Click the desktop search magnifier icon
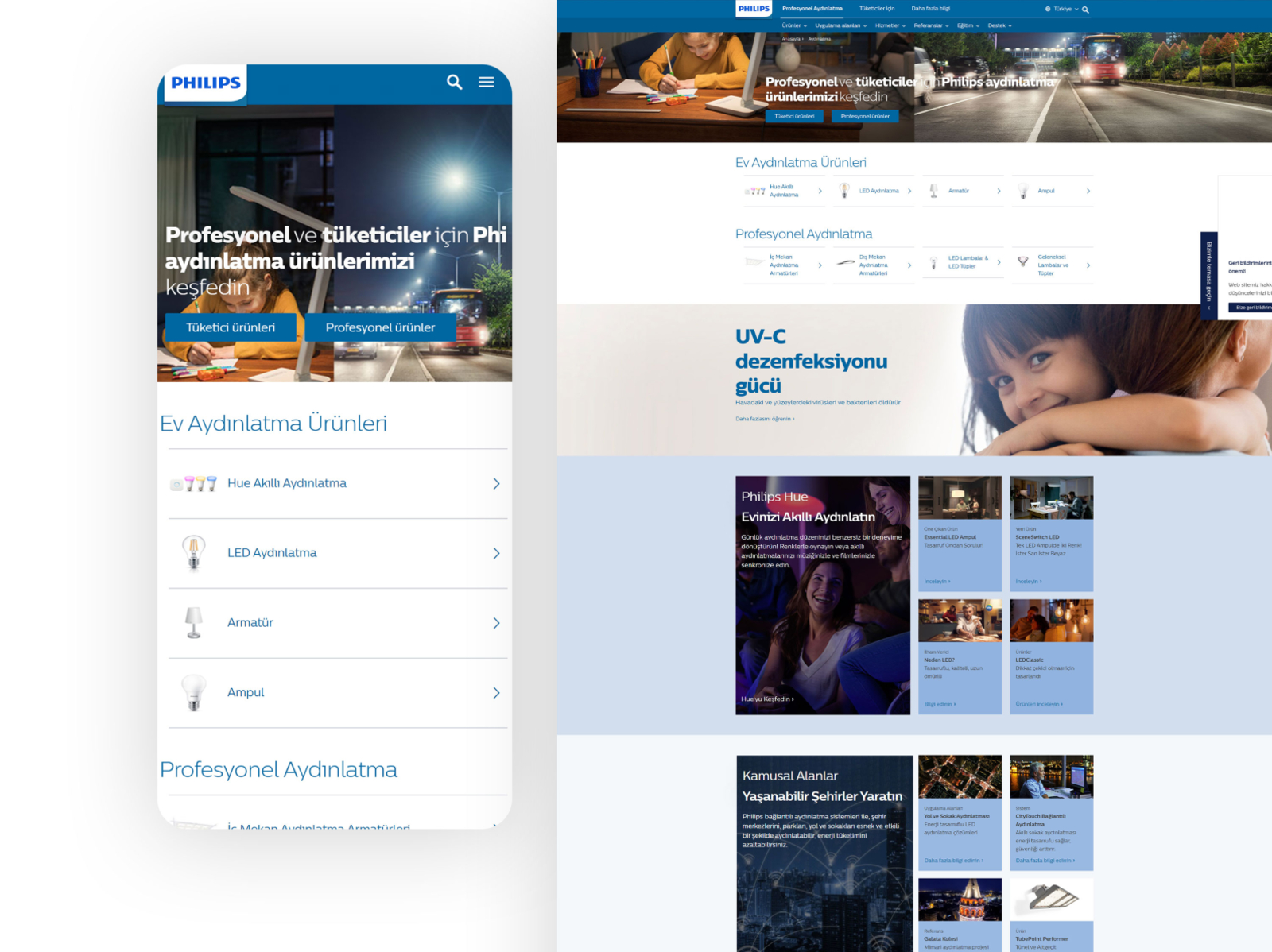This screenshot has height=952, width=1272. 1085,10
